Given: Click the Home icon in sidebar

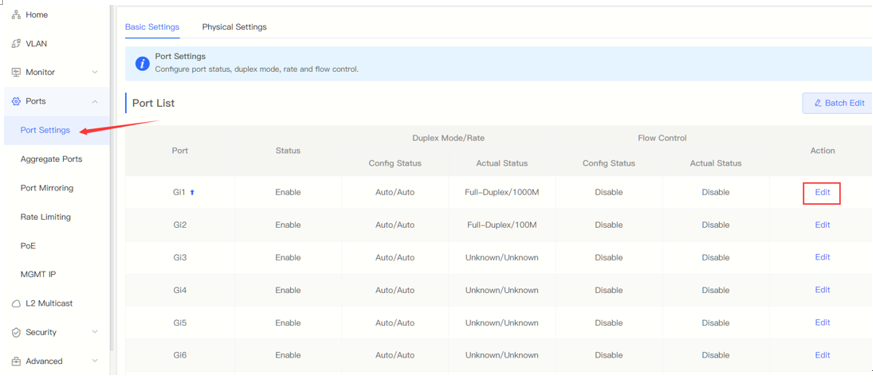Looking at the screenshot, I should [16, 15].
